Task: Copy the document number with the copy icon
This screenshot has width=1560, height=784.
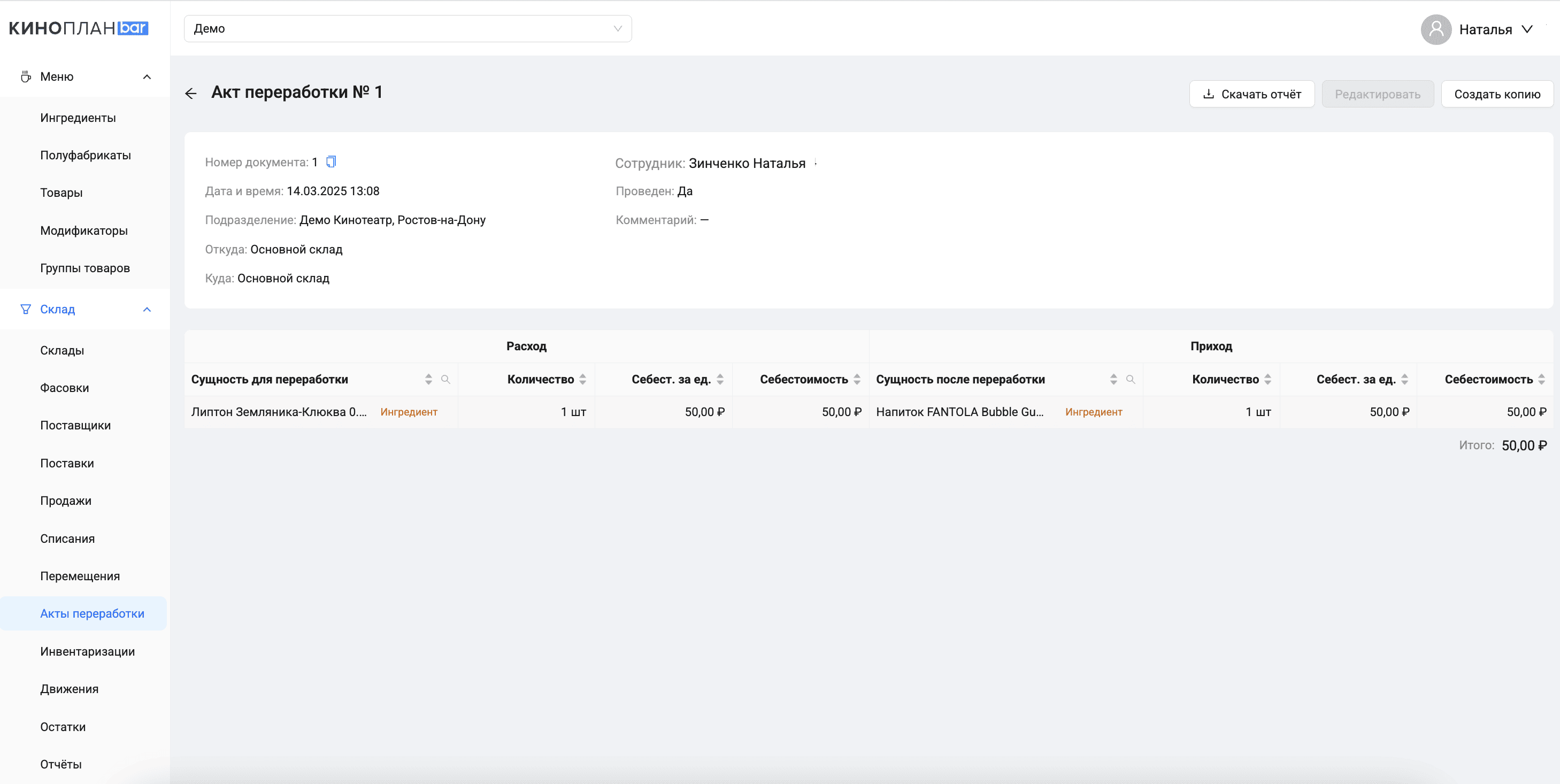Action: coord(331,162)
